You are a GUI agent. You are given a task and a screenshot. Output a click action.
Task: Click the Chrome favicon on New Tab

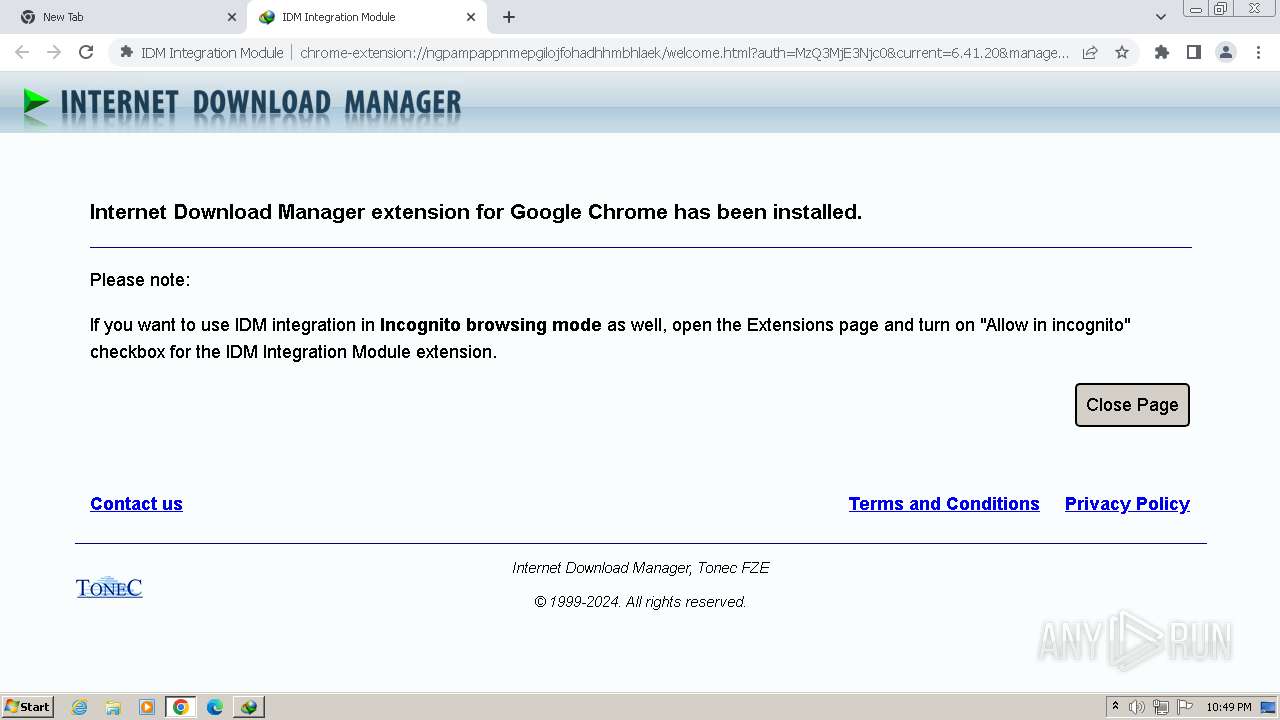(28, 17)
